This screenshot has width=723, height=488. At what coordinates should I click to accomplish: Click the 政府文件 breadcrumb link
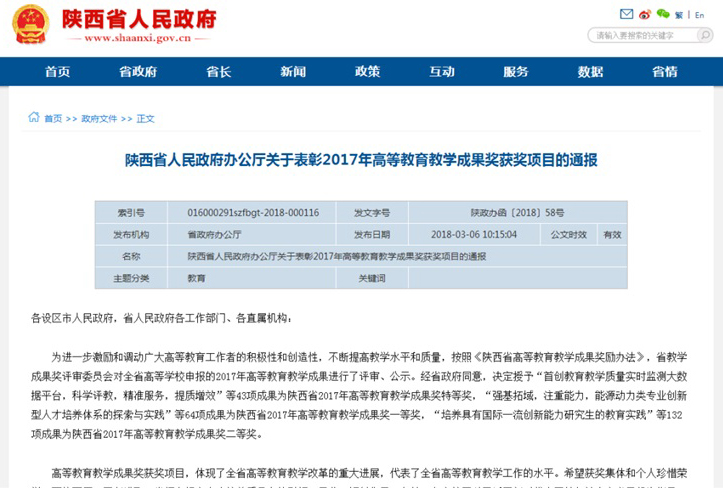[x=99, y=119]
